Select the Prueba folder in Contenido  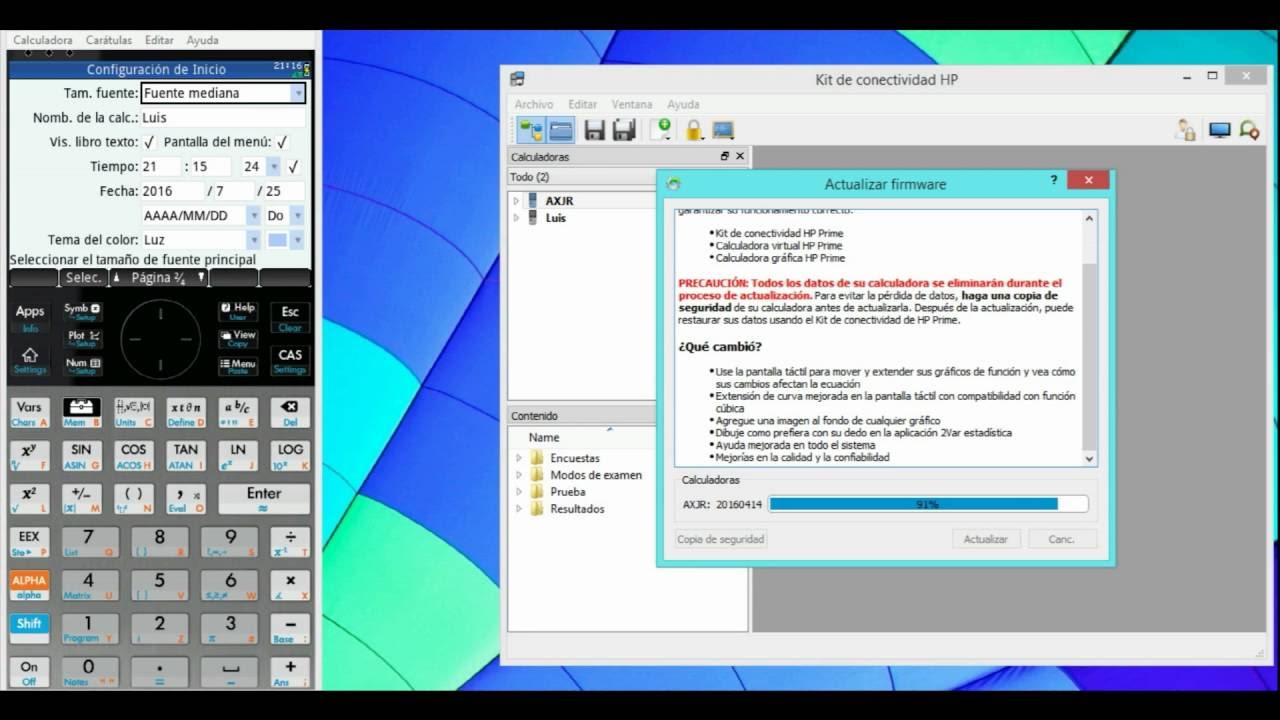pyautogui.click(x=568, y=492)
